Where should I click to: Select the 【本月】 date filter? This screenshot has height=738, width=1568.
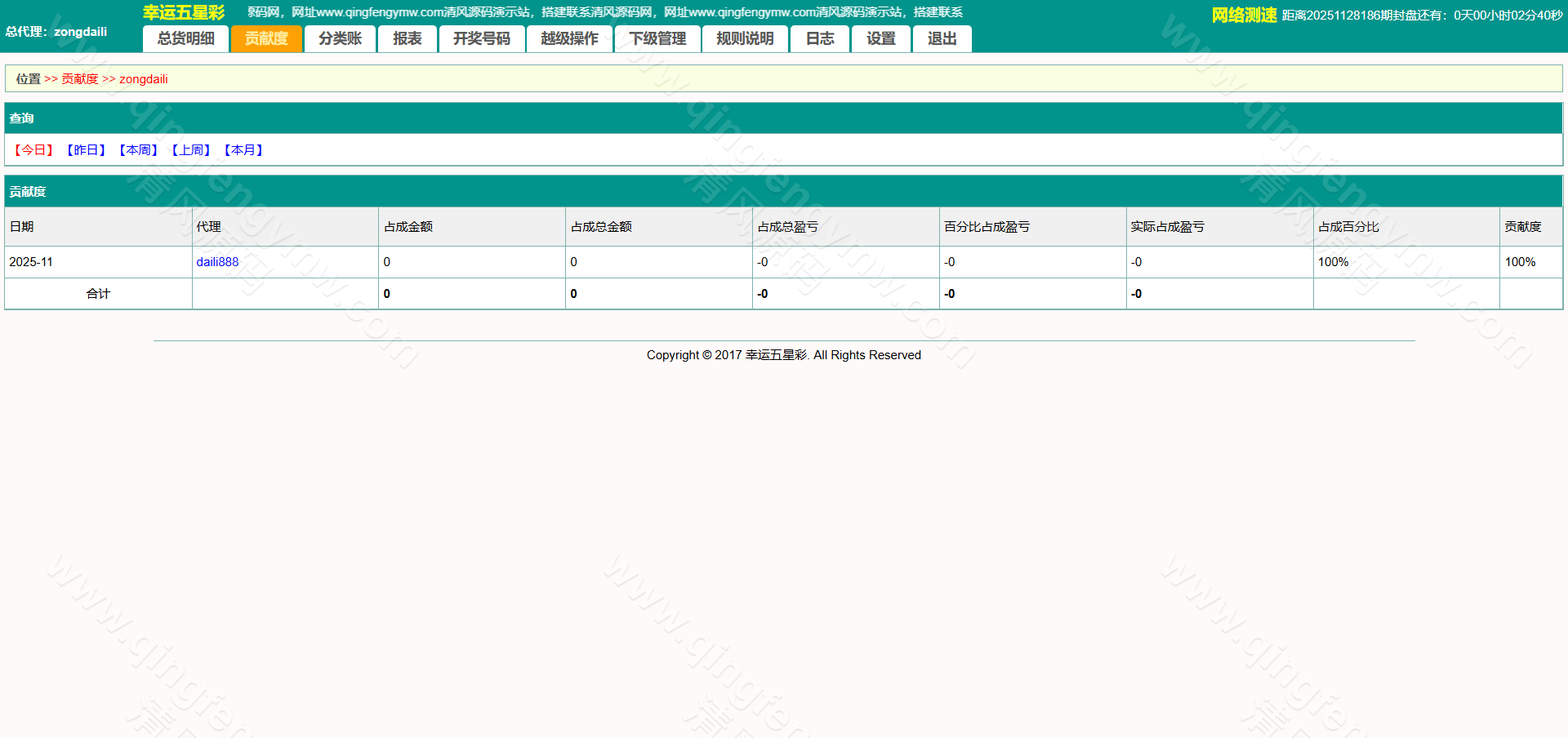[243, 149]
